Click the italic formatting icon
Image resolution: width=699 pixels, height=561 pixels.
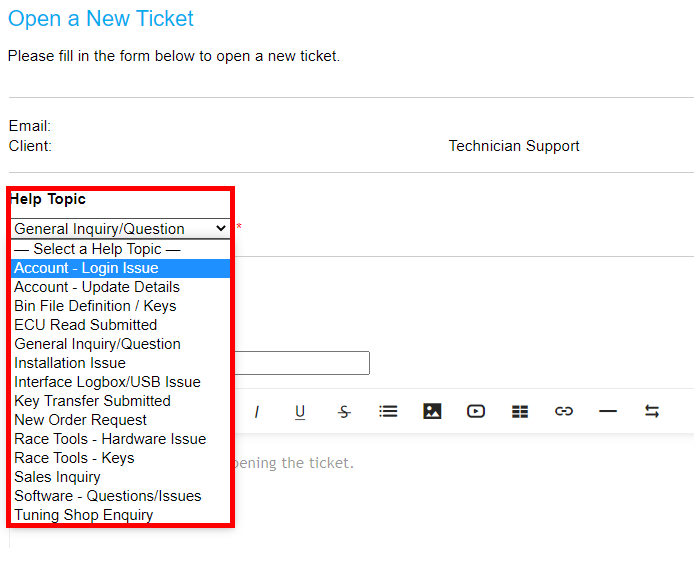(257, 411)
